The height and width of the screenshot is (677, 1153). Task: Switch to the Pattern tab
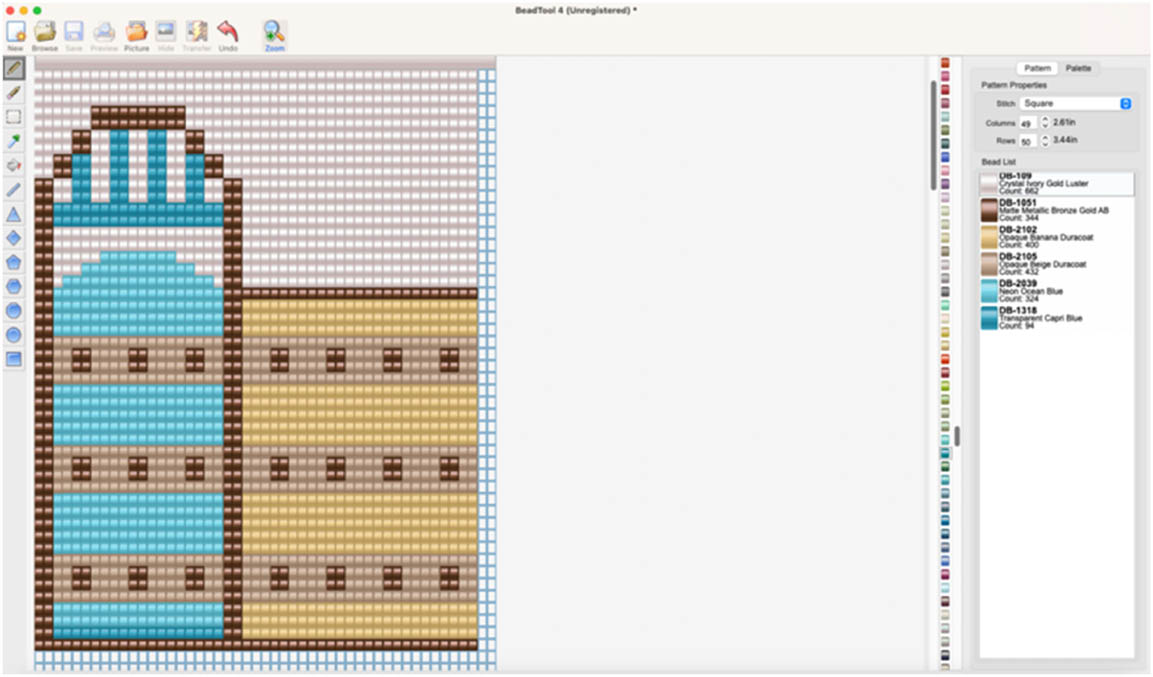coord(1037,68)
